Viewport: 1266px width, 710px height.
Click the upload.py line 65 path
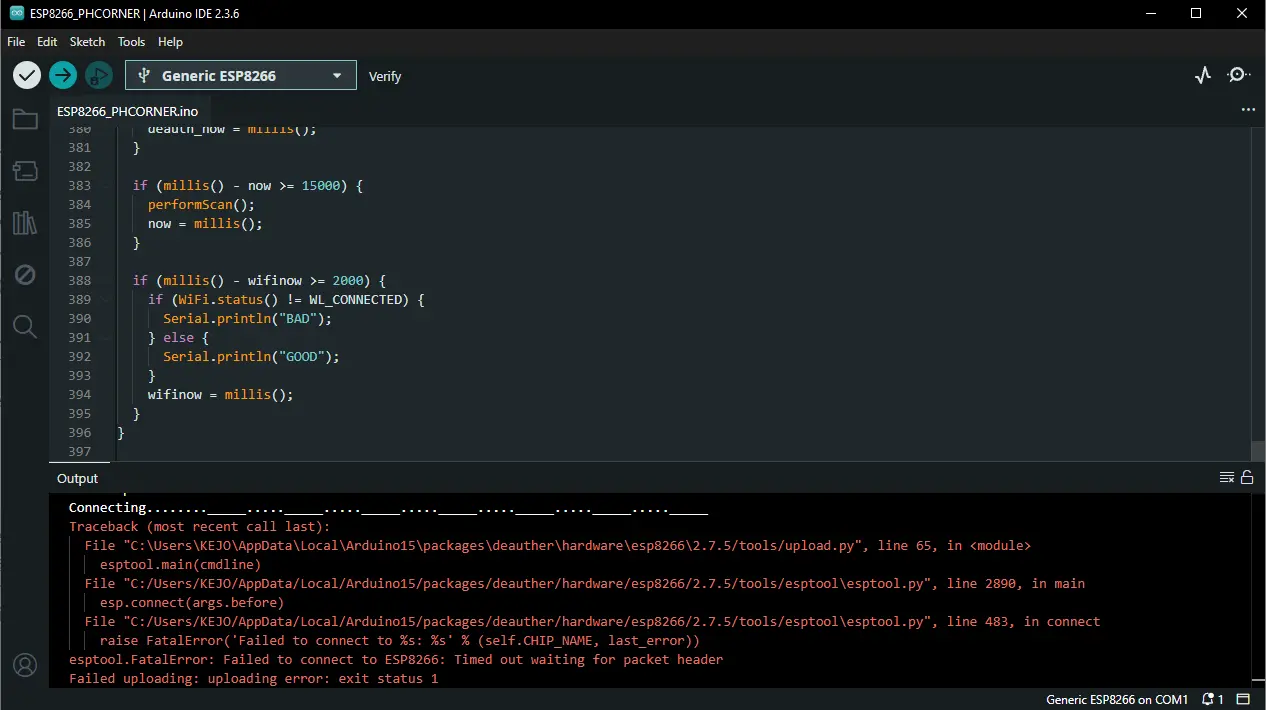click(558, 546)
